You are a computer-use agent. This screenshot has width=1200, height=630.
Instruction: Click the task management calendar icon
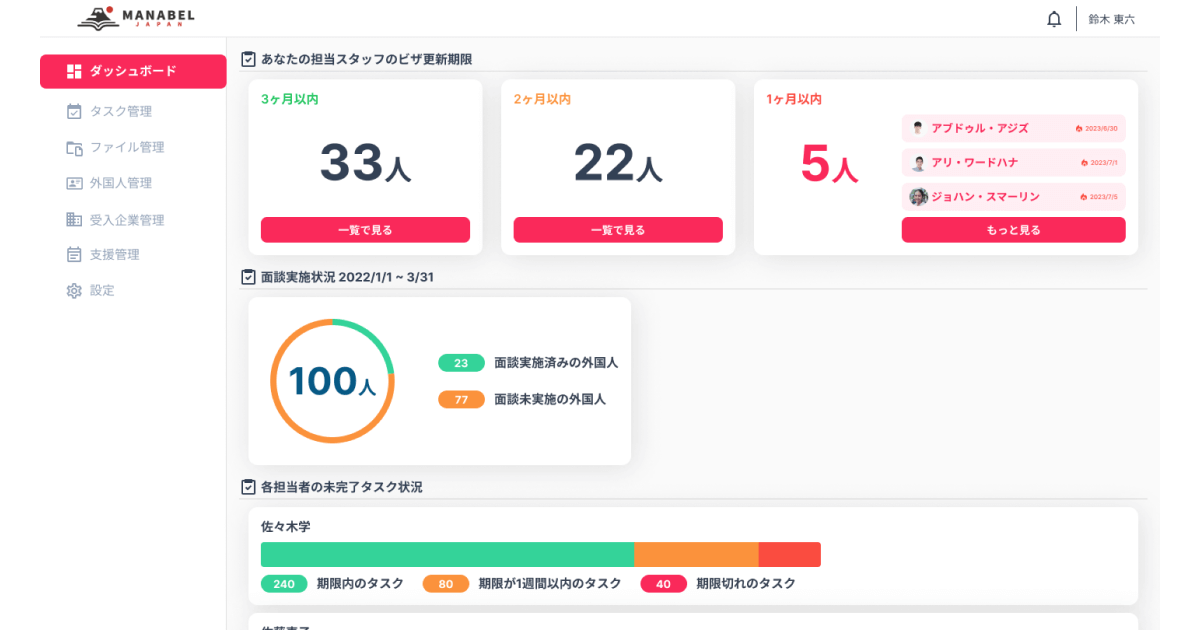(x=74, y=111)
